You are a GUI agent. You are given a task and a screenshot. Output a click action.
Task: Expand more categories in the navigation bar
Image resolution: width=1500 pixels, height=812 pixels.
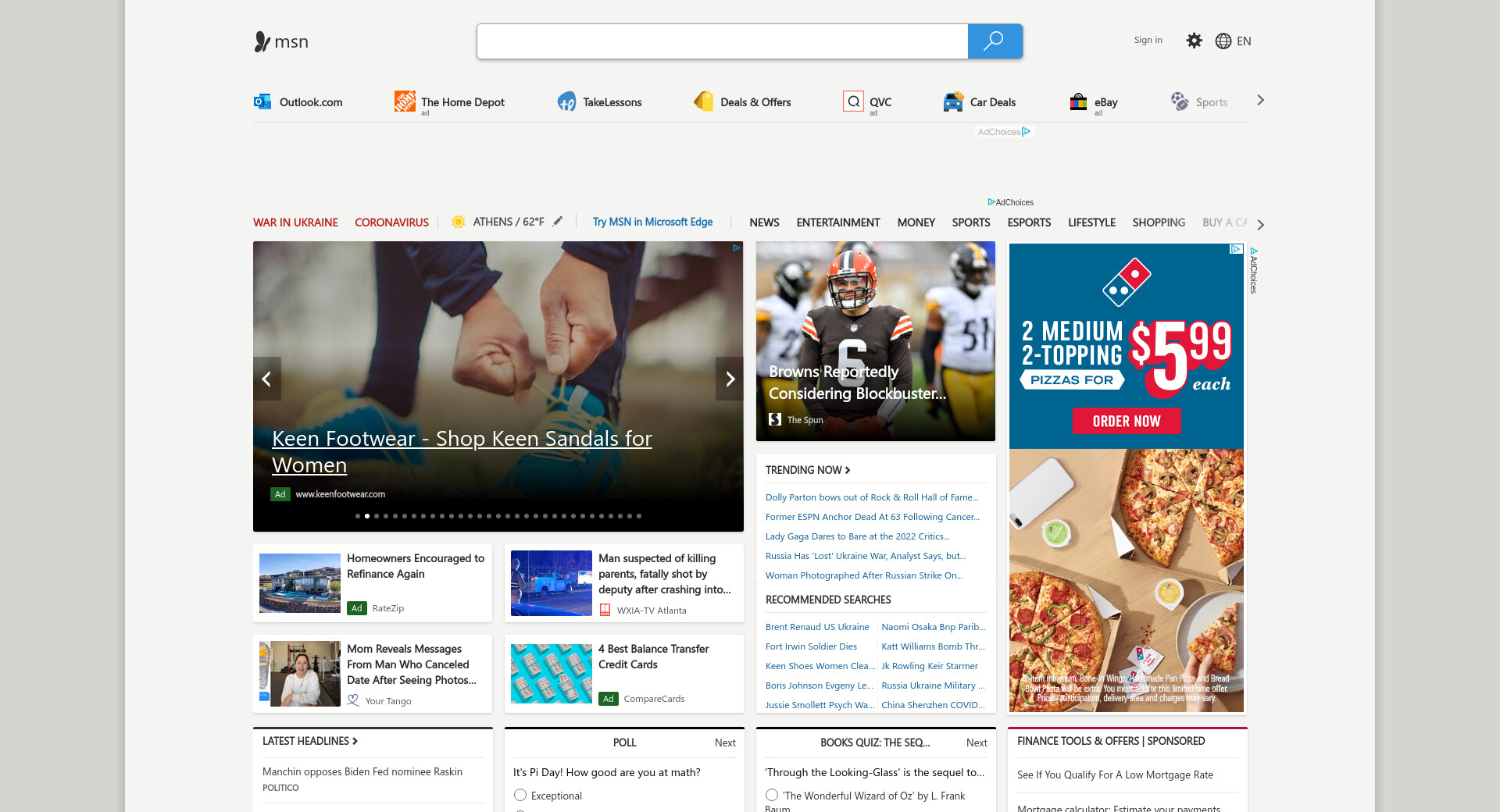[1260, 225]
